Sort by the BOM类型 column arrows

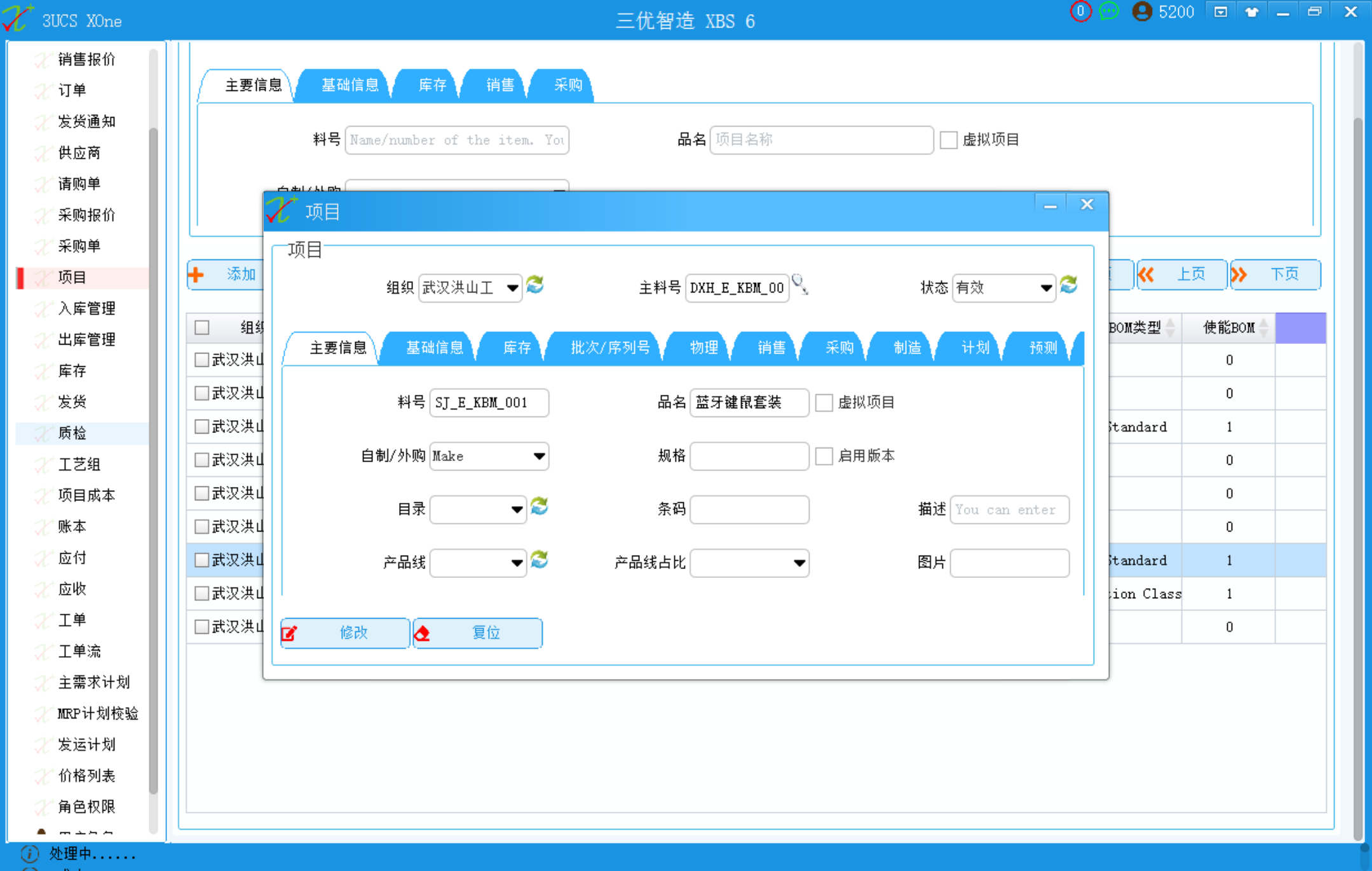click(x=1171, y=327)
